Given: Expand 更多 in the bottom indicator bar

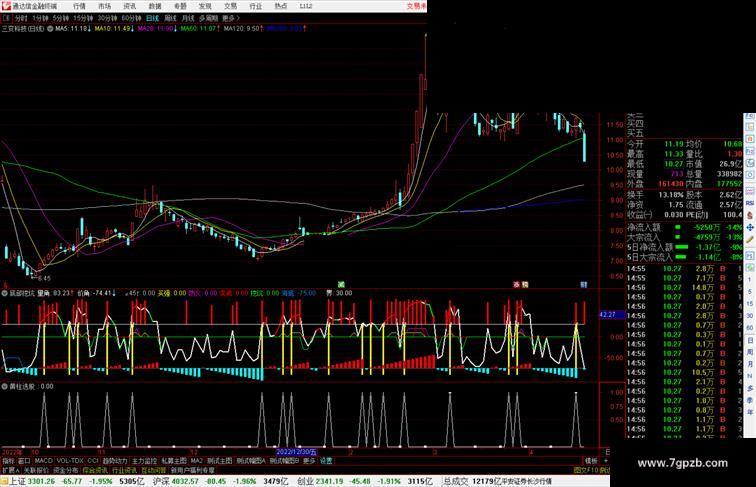Looking at the screenshot, I should coord(309,460).
